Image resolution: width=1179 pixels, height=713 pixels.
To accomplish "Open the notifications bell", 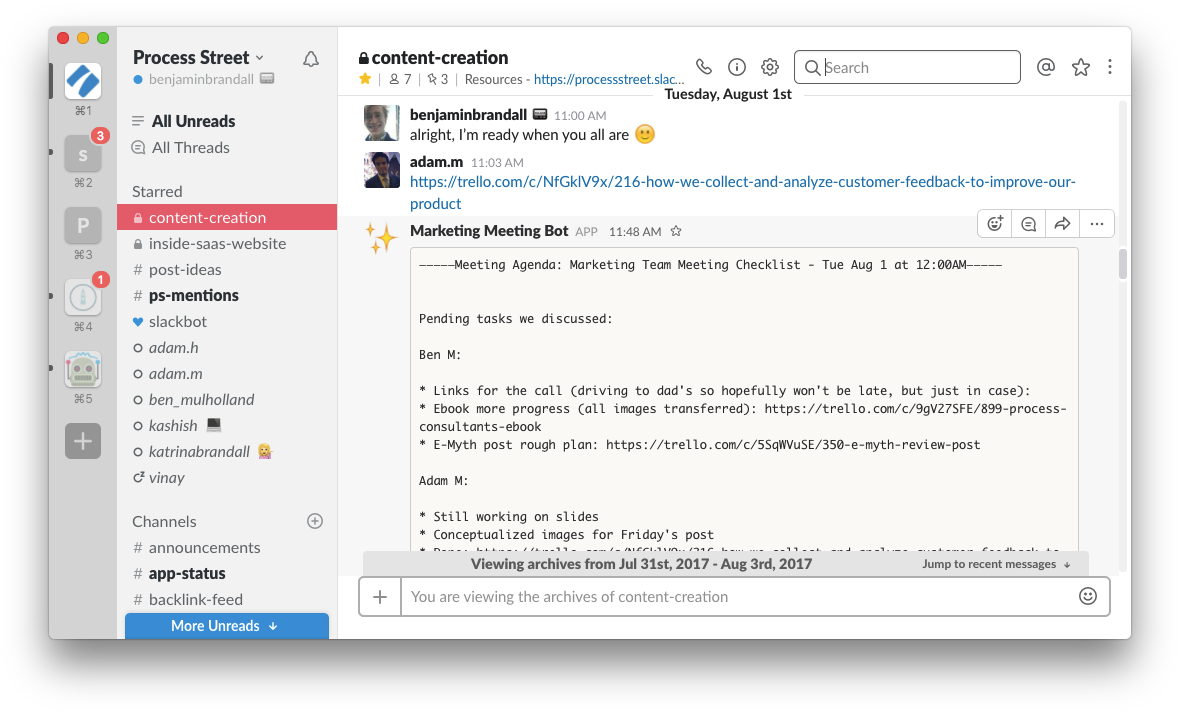I will point(310,58).
